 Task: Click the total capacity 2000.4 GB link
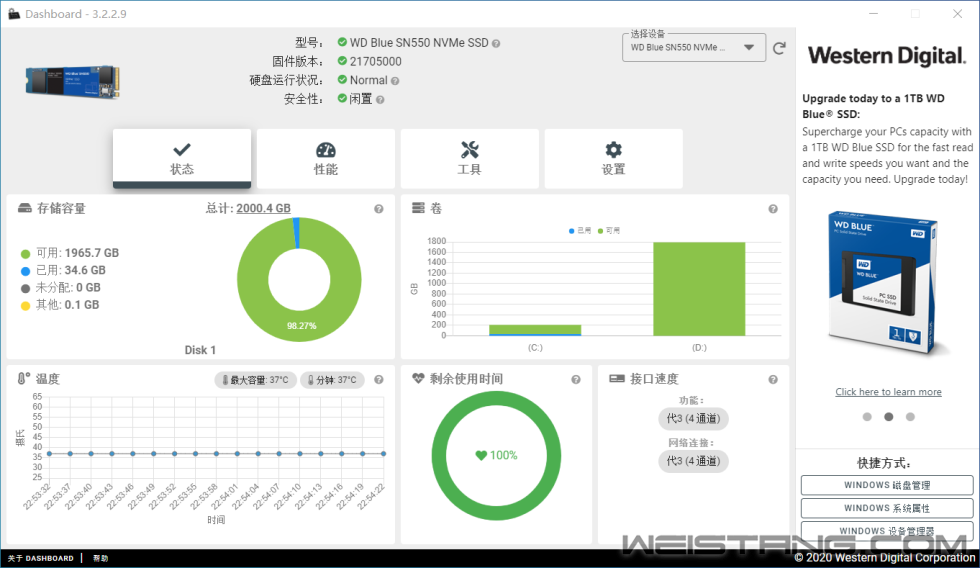pyautogui.click(x=263, y=208)
